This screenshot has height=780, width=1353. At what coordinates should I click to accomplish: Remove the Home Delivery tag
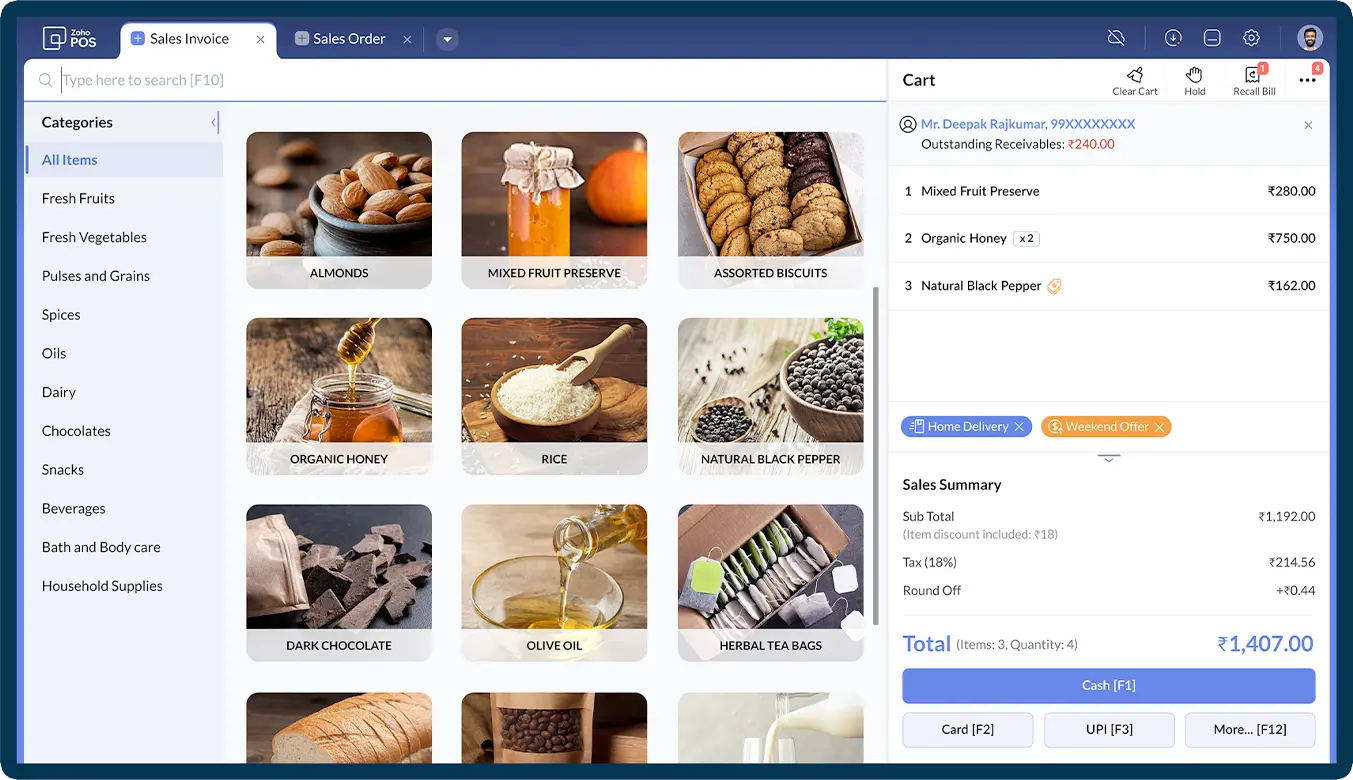coord(1019,427)
